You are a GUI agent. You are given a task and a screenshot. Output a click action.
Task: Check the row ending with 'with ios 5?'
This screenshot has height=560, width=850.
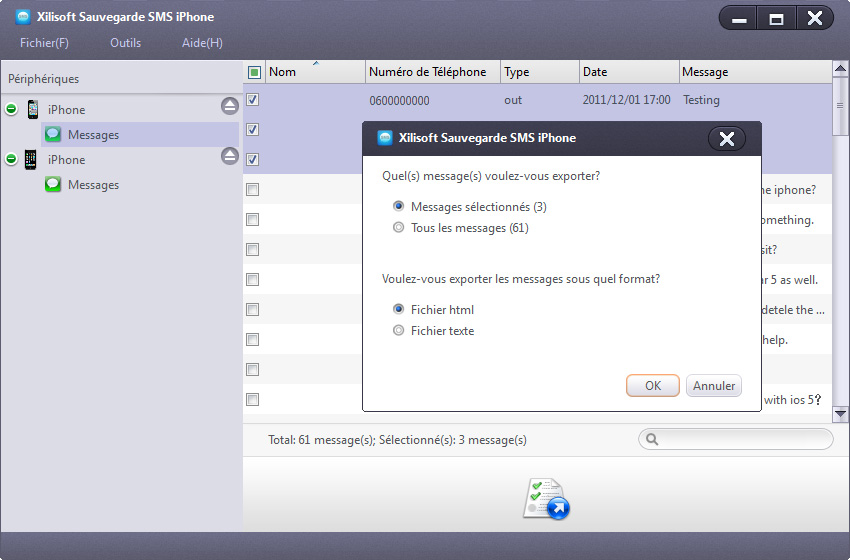[x=253, y=400]
